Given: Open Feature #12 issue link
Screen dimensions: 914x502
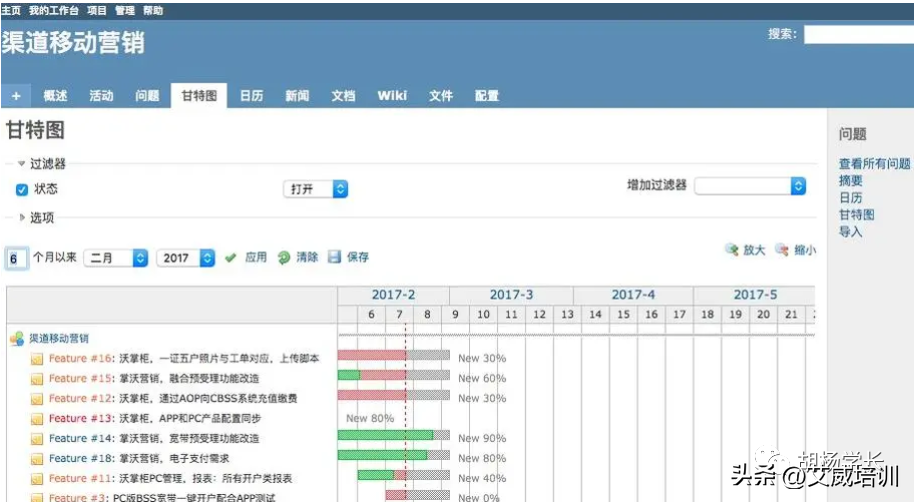Looking at the screenshot, I should pos(80,398).
